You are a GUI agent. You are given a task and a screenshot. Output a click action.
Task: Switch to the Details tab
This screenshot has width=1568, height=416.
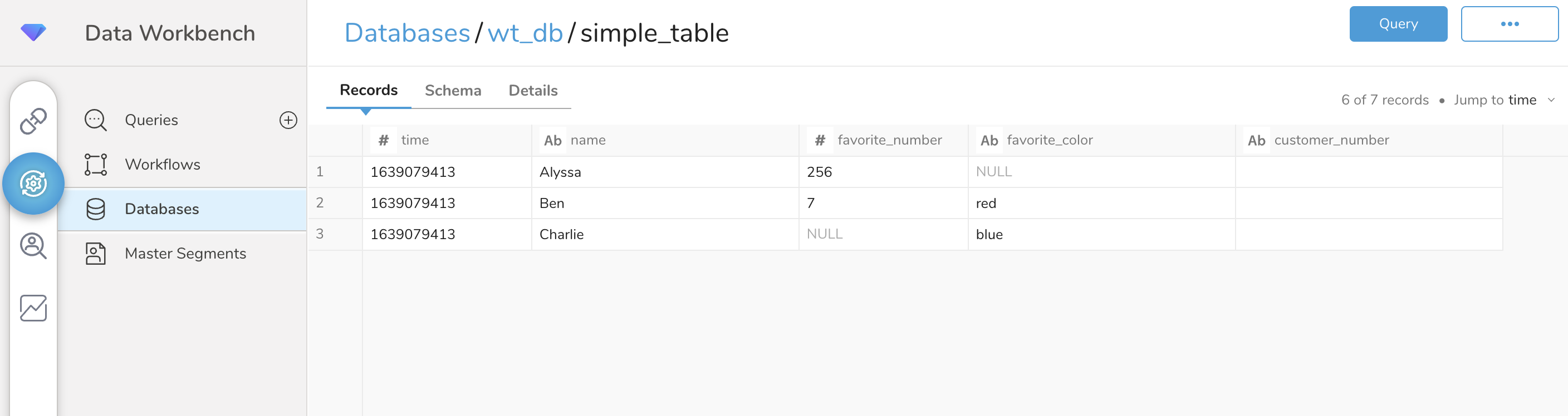(x=533, y=91)
